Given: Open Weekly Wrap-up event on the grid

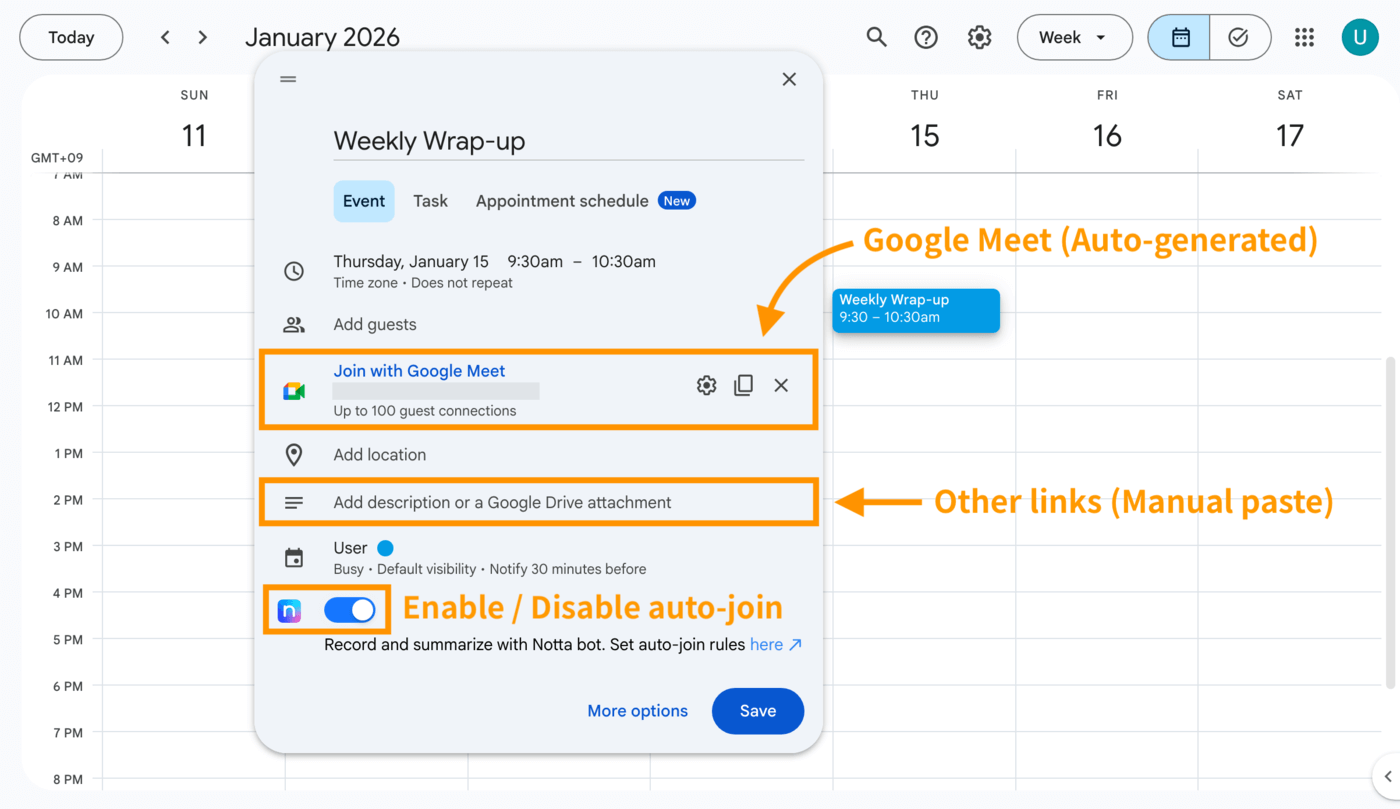Looking at the screenshot, I should coord(916,310).
